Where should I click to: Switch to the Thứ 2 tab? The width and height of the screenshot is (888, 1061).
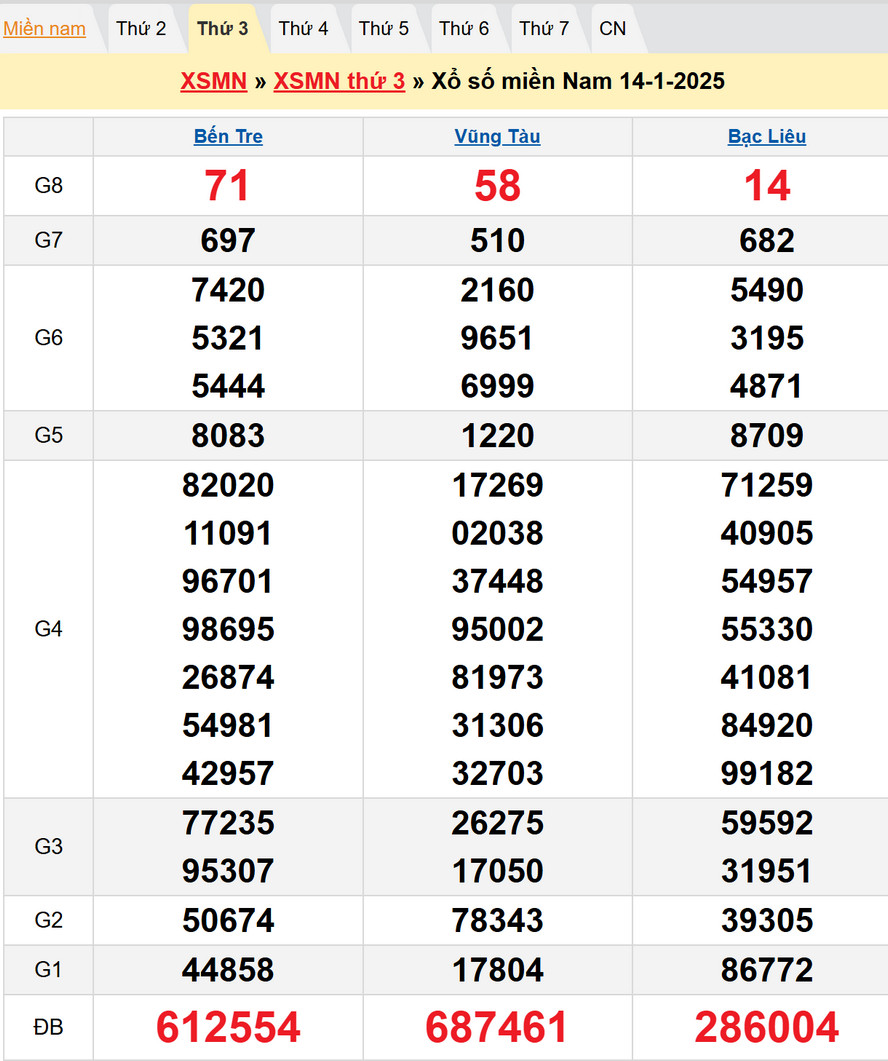click(x=141, y=29)
